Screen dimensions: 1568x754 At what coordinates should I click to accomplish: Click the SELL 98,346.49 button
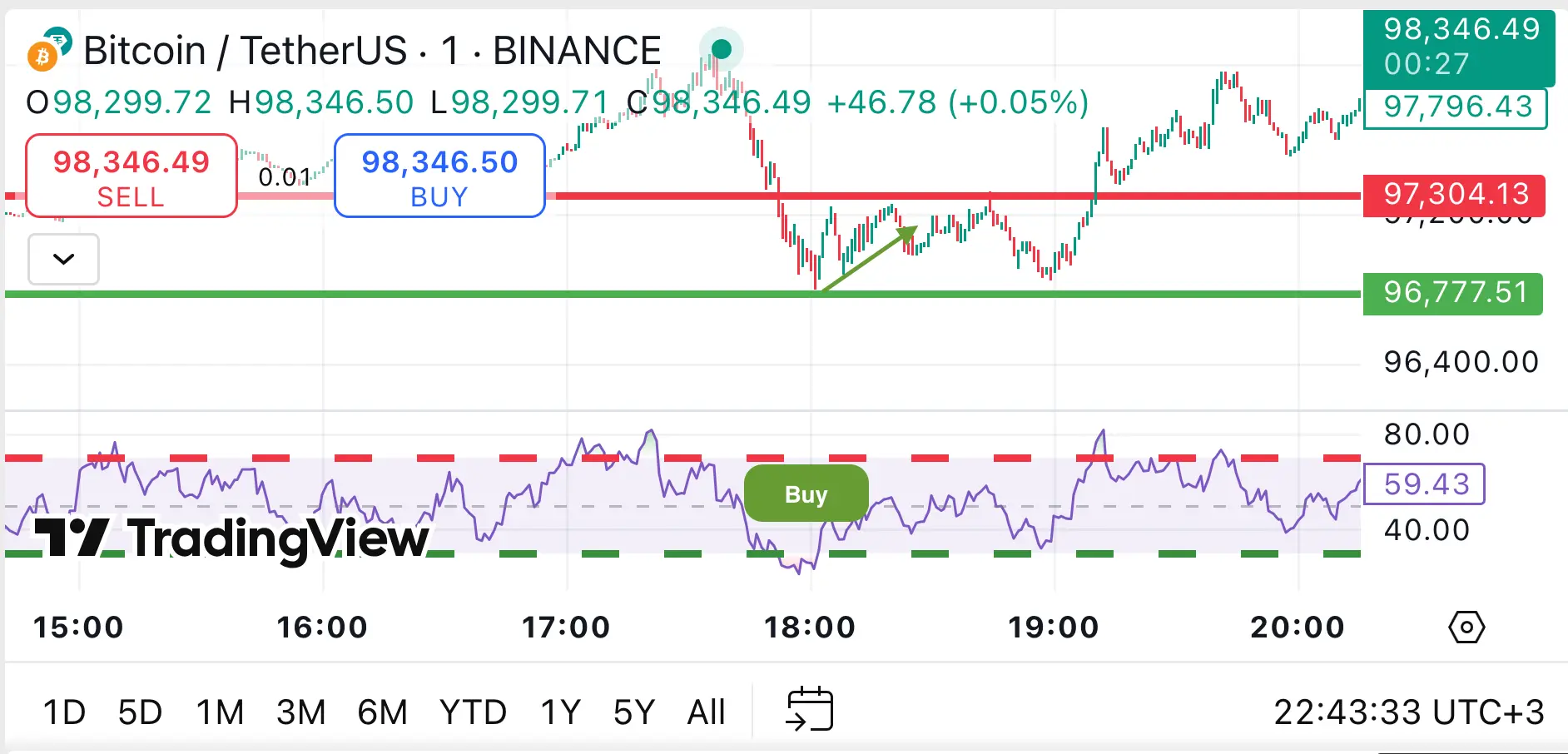[x=131, y=176]
